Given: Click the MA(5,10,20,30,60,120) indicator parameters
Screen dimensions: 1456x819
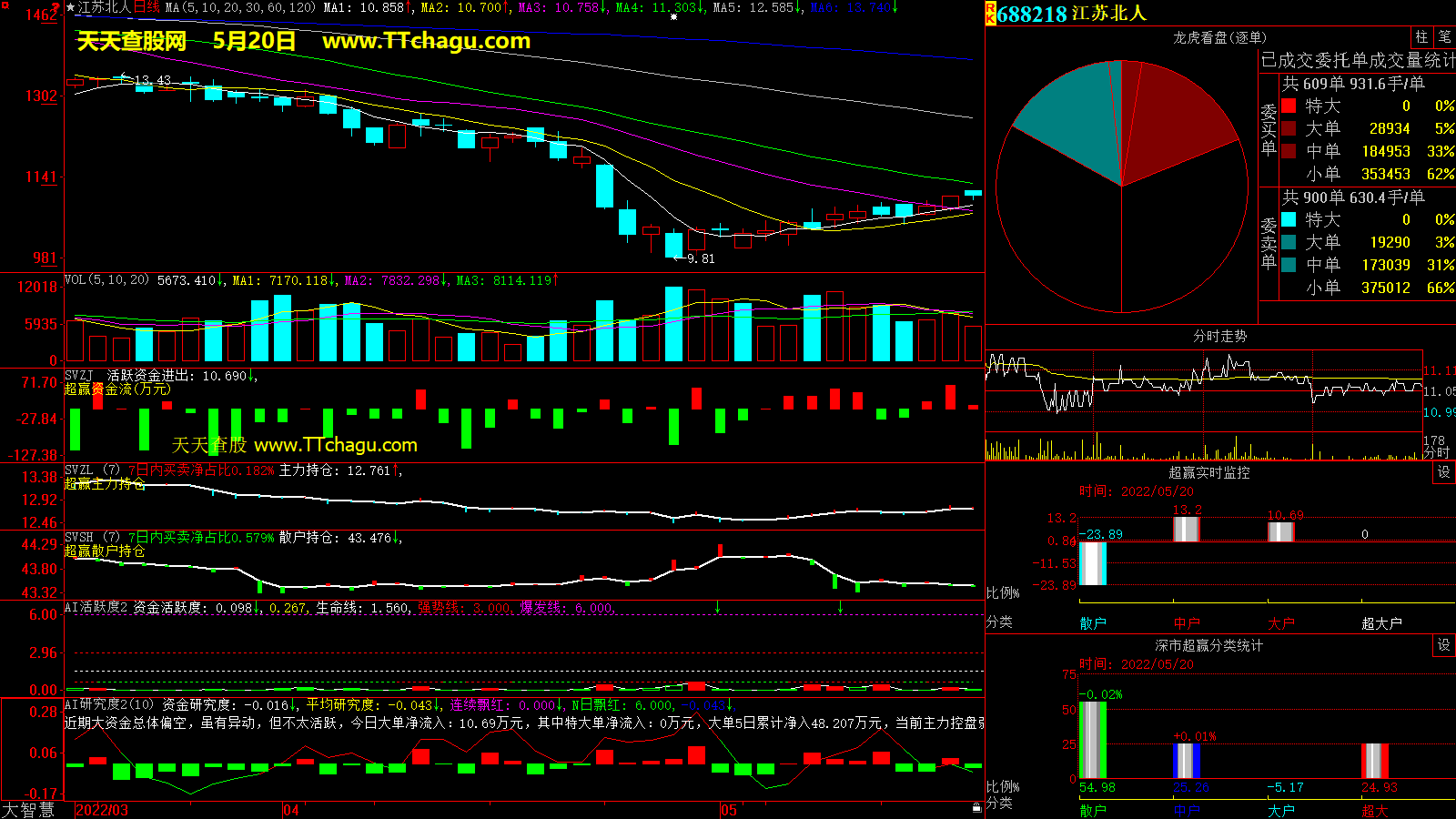Looking at the screenshot, I should point(240,7).
